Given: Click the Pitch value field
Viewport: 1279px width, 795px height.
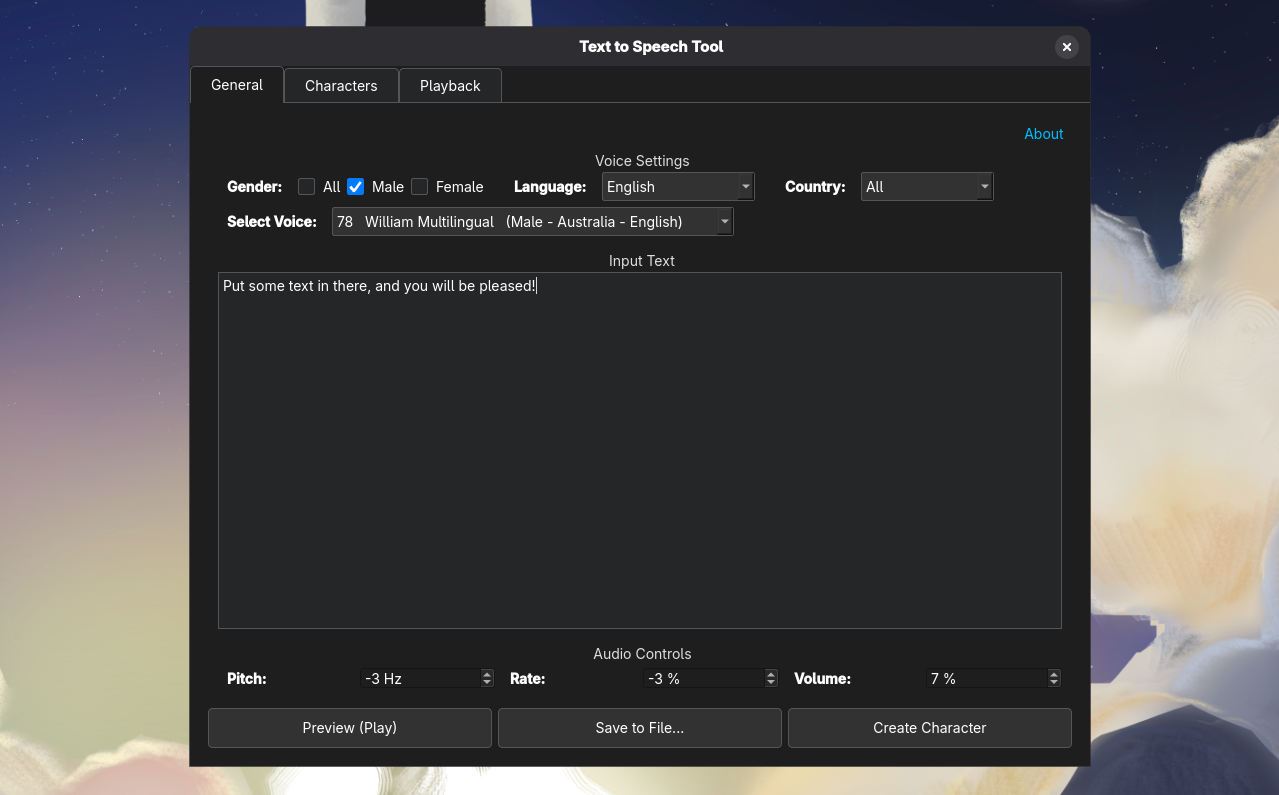Looking at the screenshot, I should click(420, 678).
